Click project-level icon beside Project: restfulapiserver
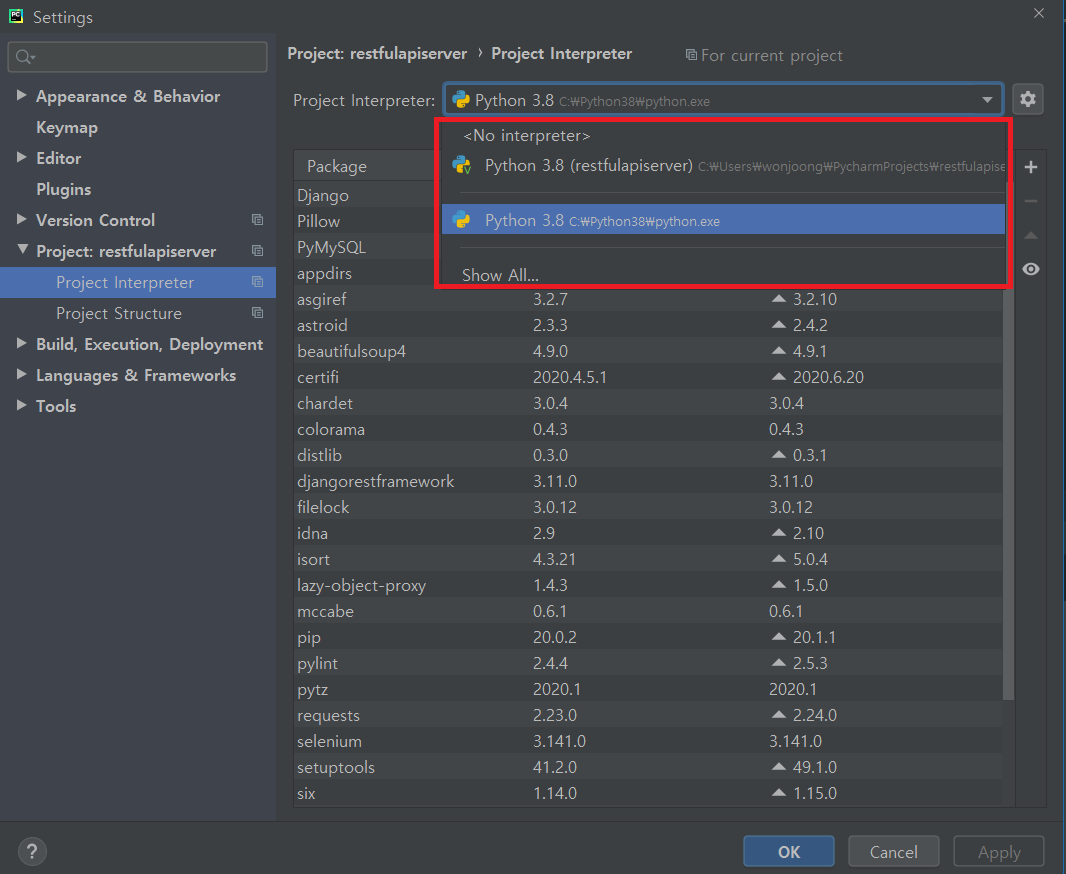The height and width of the screenshot is (874, 1066). pyautogui.click(x=257, y=251)
